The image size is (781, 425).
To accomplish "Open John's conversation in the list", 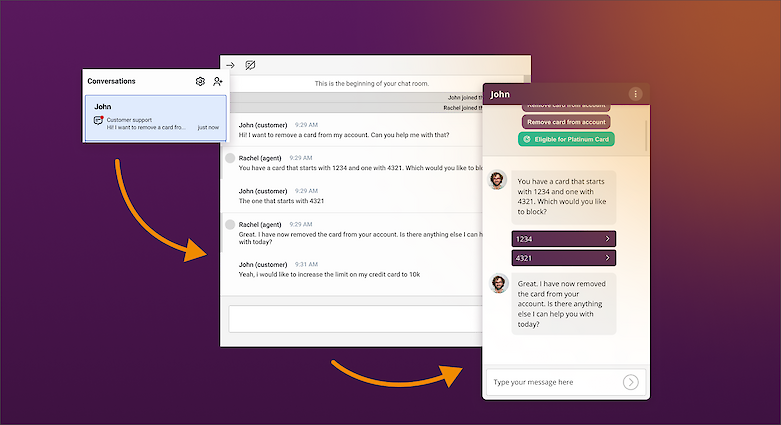I will 155,116.
